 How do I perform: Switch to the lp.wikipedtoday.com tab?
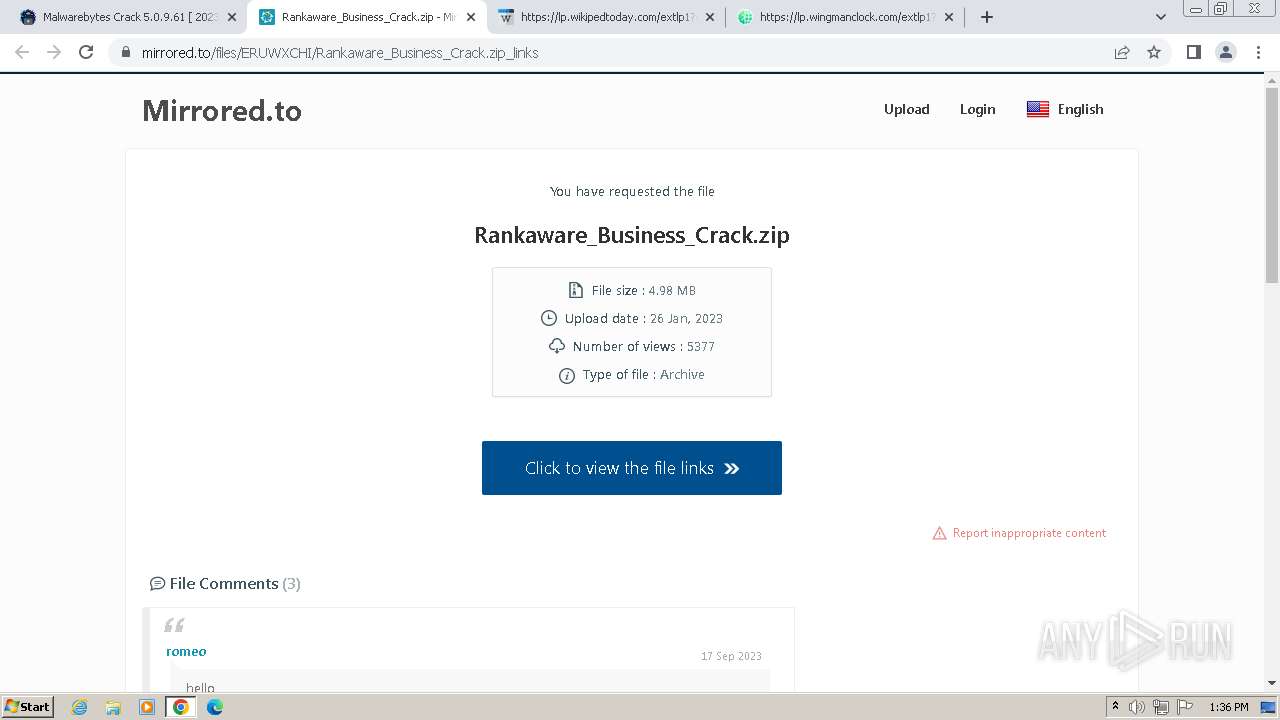pos(606,17)
